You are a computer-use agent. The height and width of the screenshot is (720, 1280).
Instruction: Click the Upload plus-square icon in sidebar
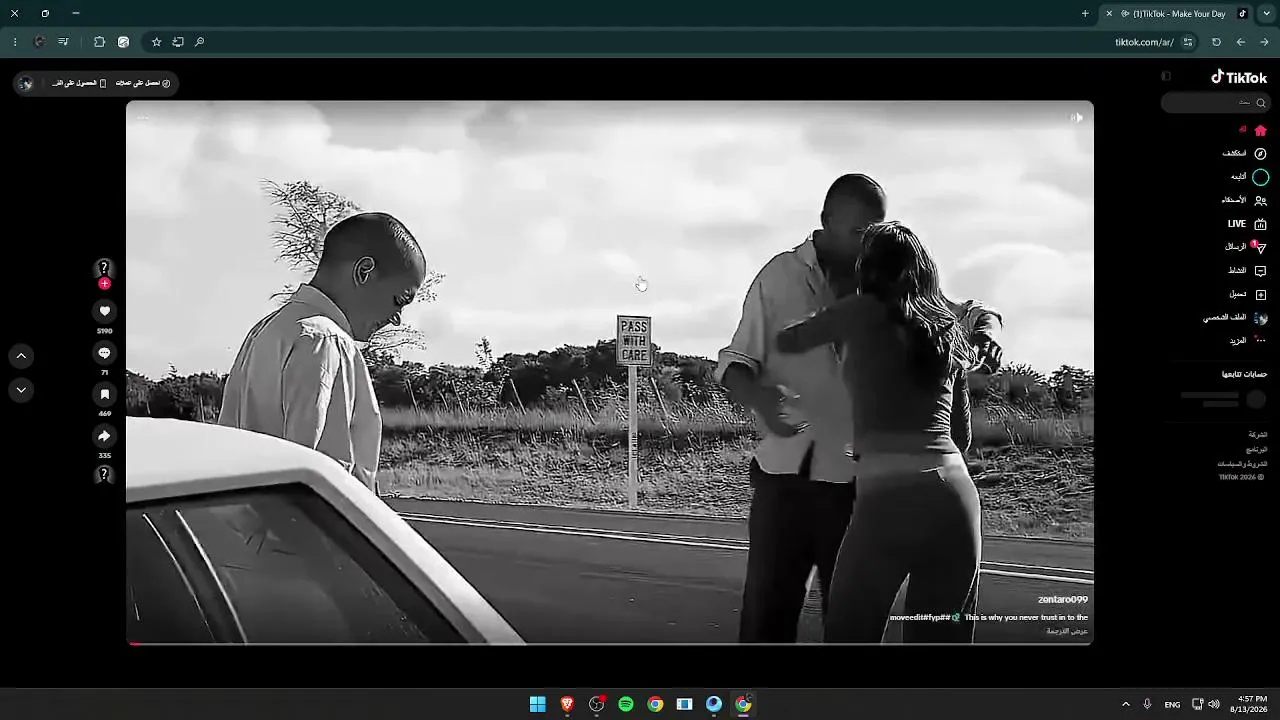click(x=1260, y=294)
